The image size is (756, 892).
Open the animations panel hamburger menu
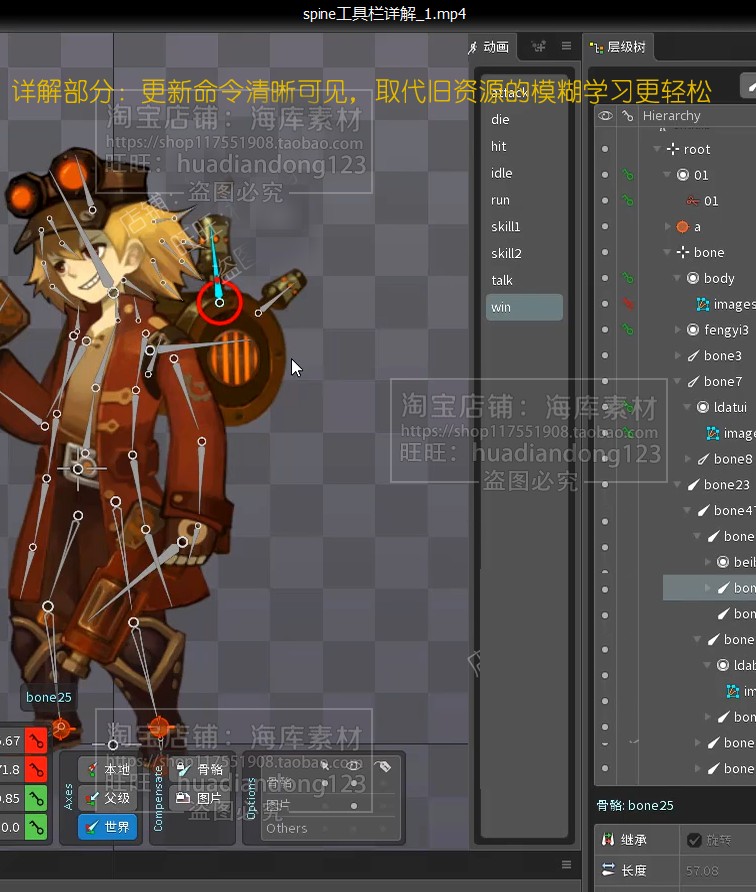pyautogui.click(x=566, y=46)
